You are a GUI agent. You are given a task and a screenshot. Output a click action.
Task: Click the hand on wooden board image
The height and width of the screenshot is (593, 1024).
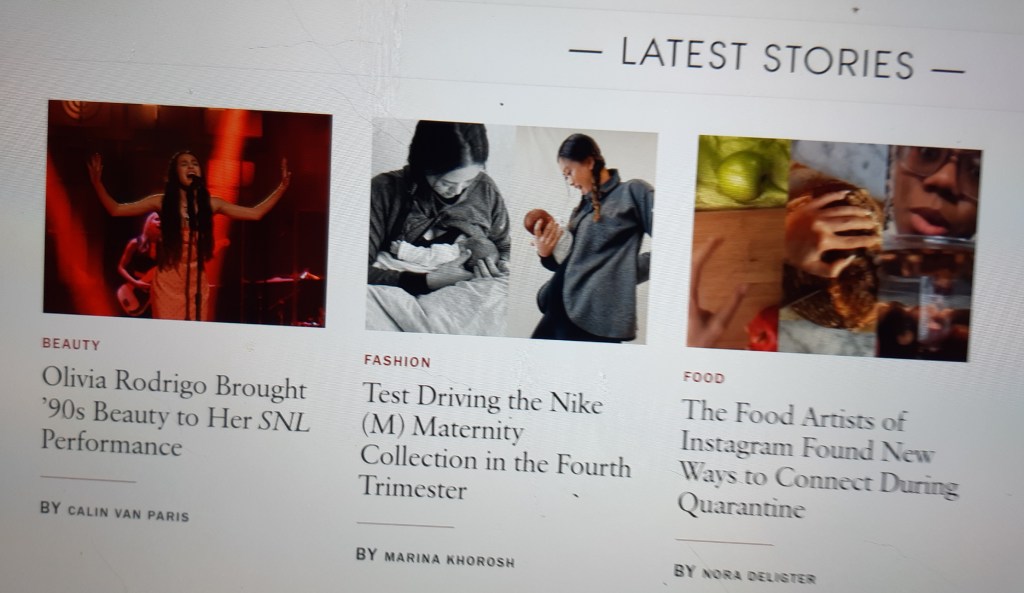pos(735,279)
